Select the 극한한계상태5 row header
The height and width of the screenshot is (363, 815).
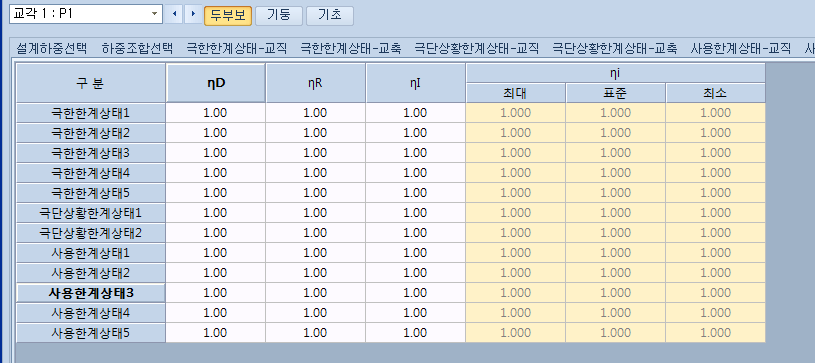coord(91,193)
